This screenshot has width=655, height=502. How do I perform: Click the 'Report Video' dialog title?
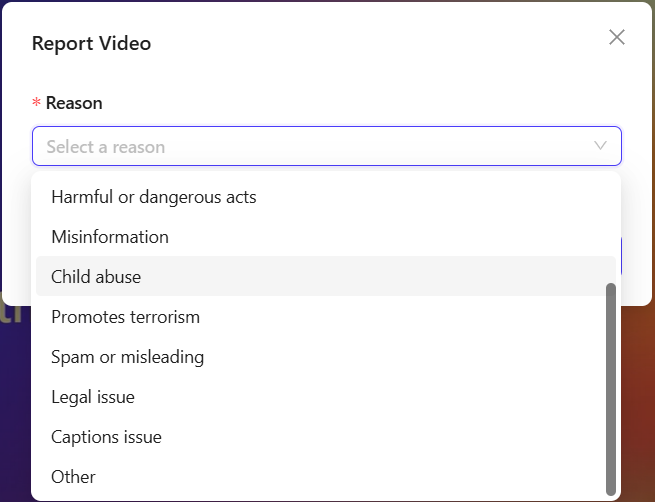[x=92, y=43]
